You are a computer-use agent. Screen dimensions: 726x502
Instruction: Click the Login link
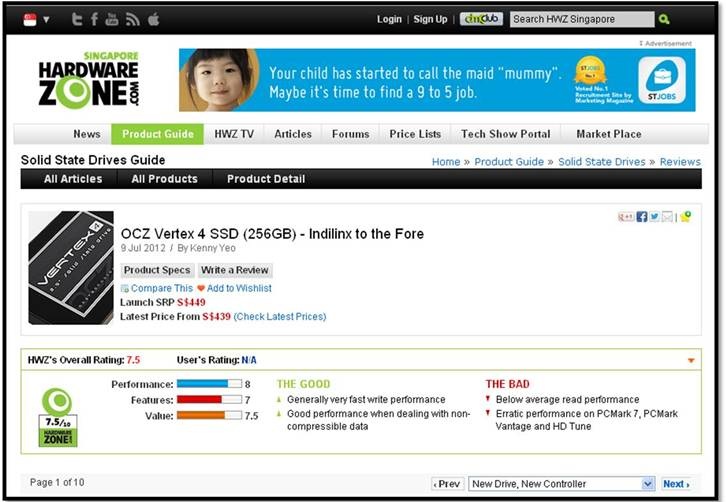389,19
